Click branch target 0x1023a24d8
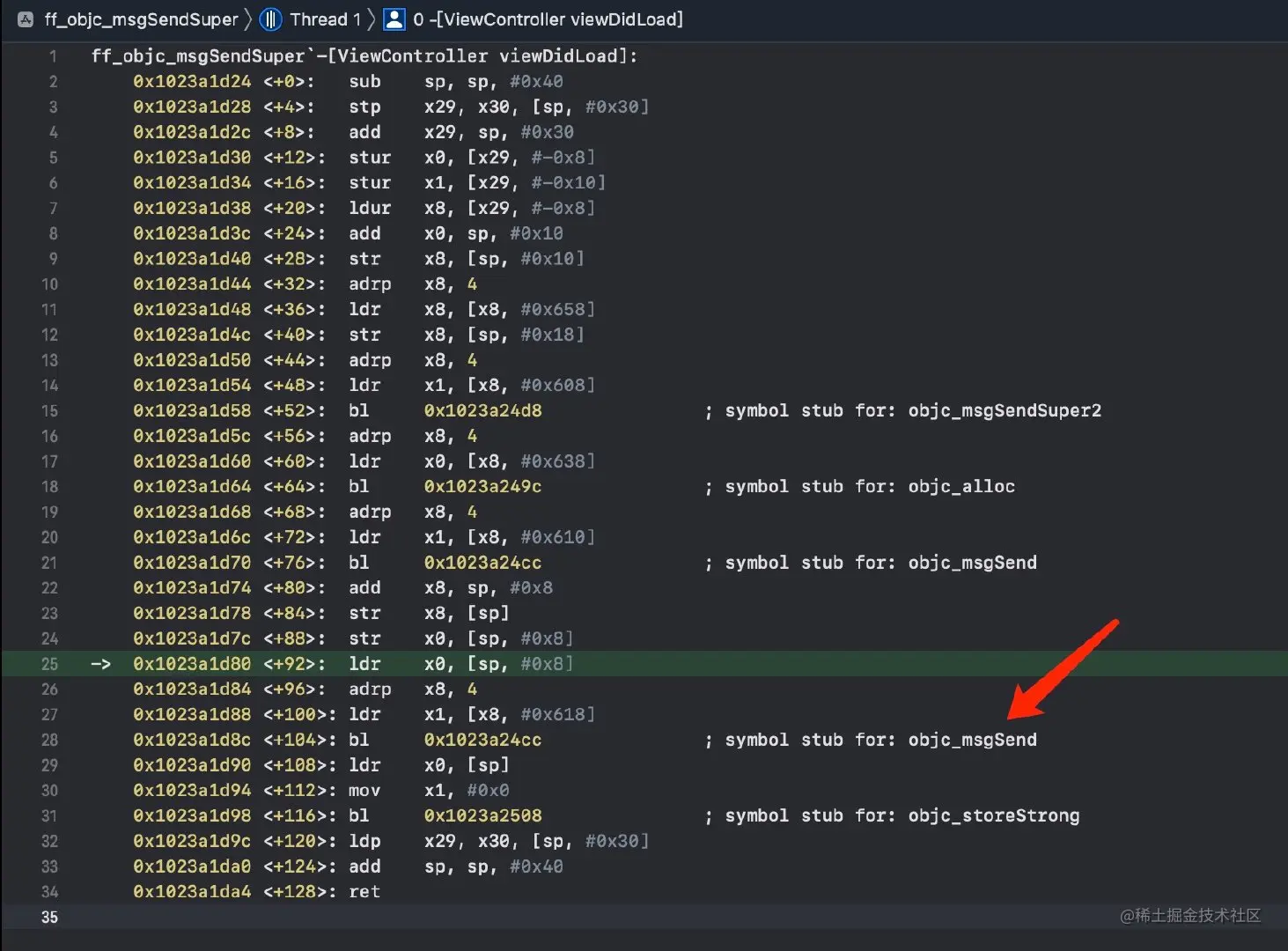 [x=482, y=411]
